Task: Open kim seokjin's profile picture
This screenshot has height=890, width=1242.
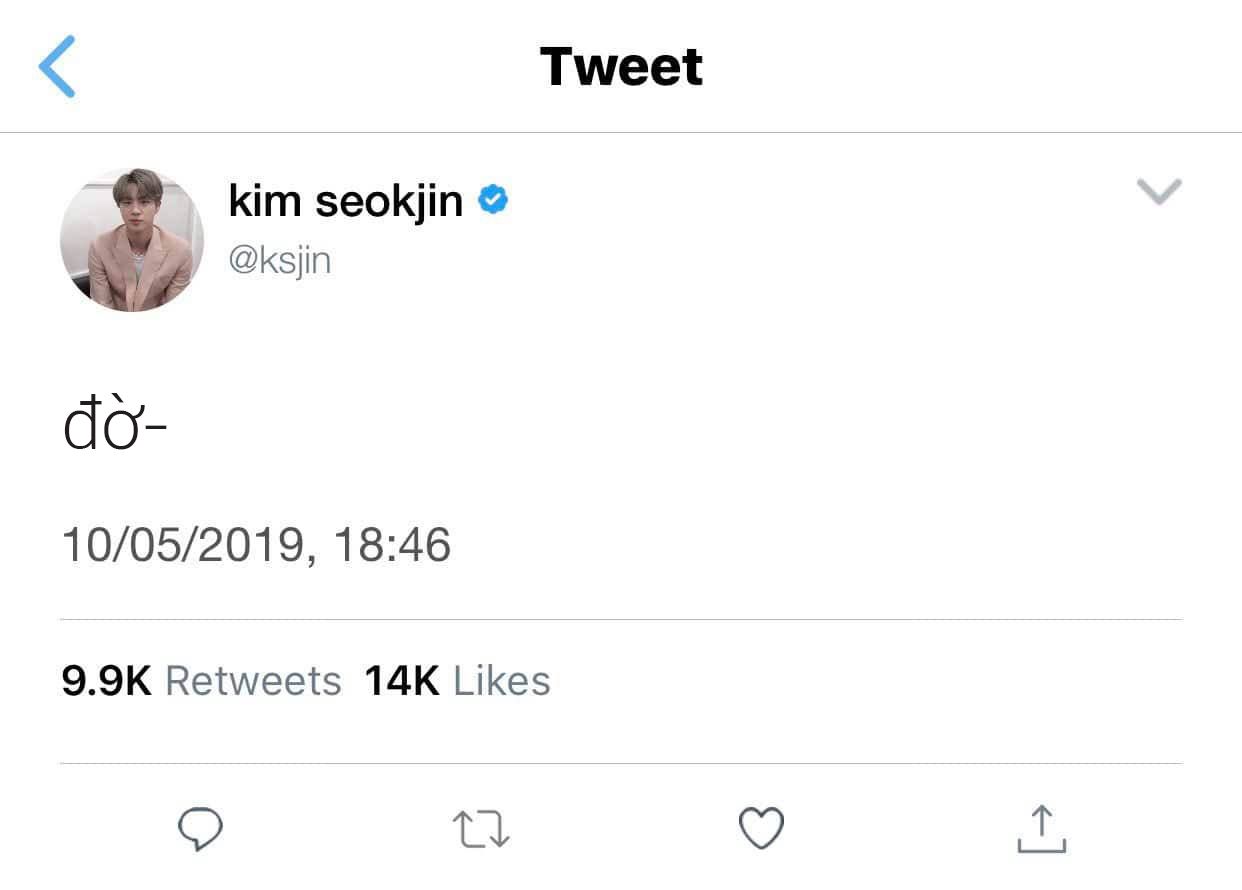Action: click(x=132, y=241)
